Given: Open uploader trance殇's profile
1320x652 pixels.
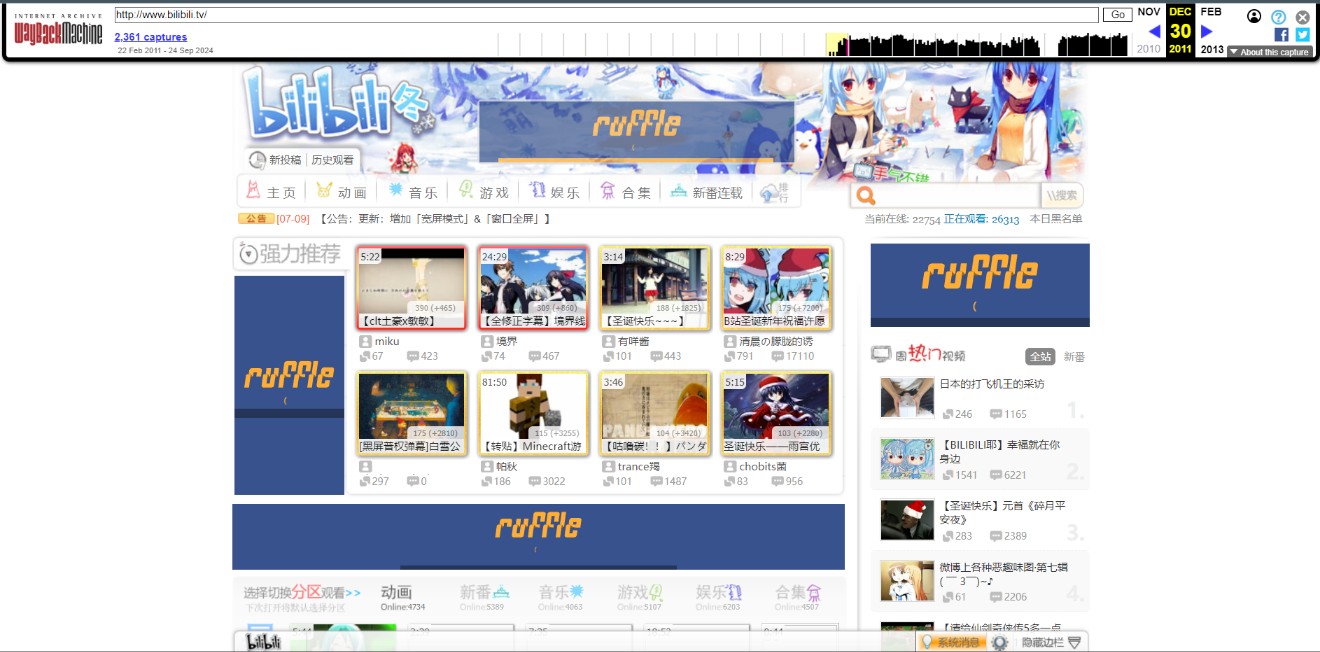Looking at the screenshot, I should pyautogui.click(x=639, y=466).
